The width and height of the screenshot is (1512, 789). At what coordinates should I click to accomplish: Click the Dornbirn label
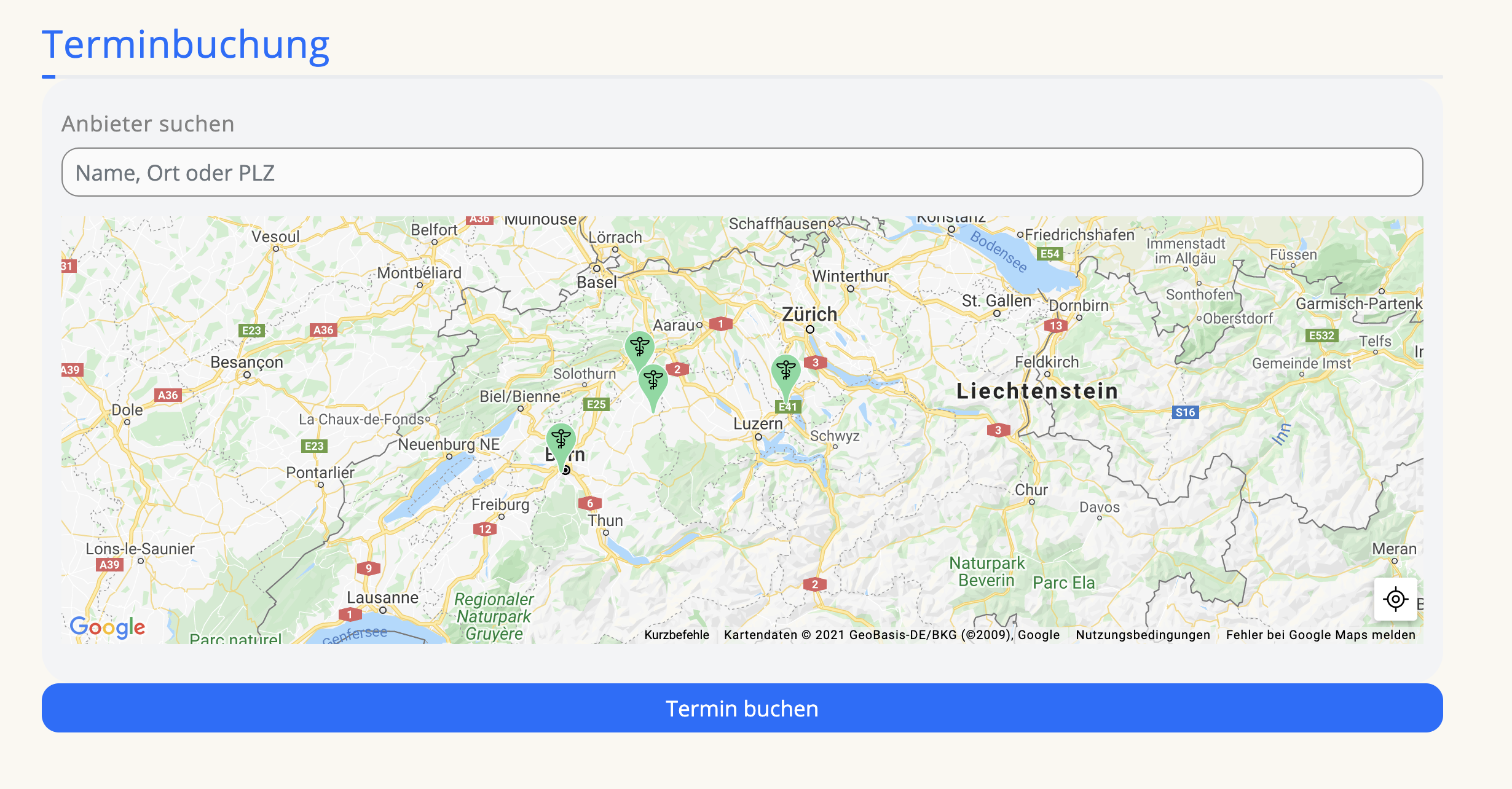[x=1079, y=305]
